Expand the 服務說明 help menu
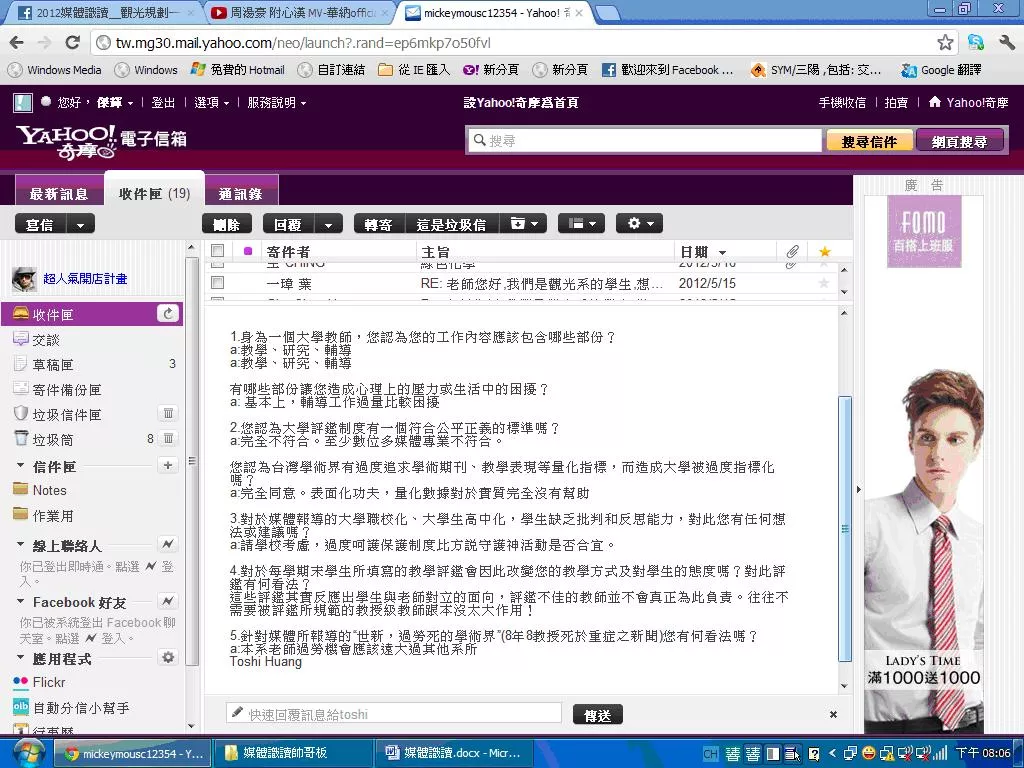1024x768 pixels. [276, 103]
